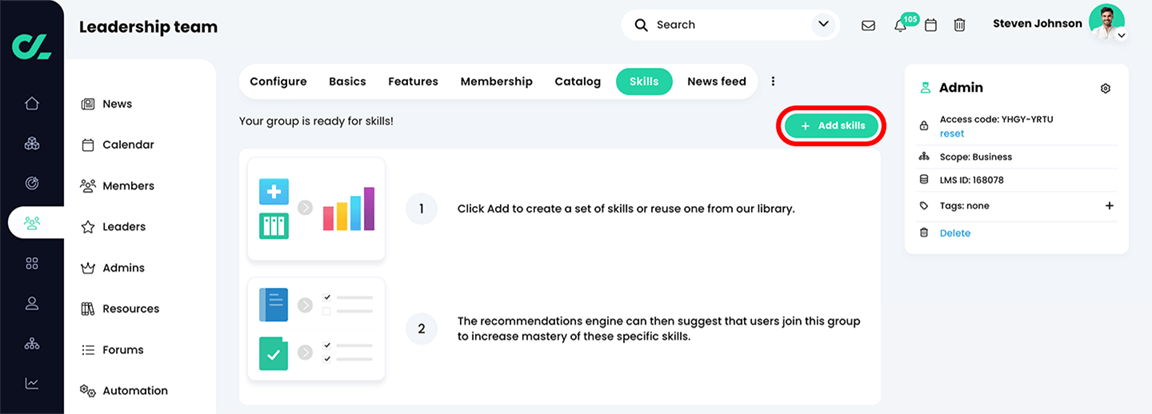Open notifications bell with 105 badge
Image resolution: width=1152 pixels, height=414 pixels.
coord(900,26)
